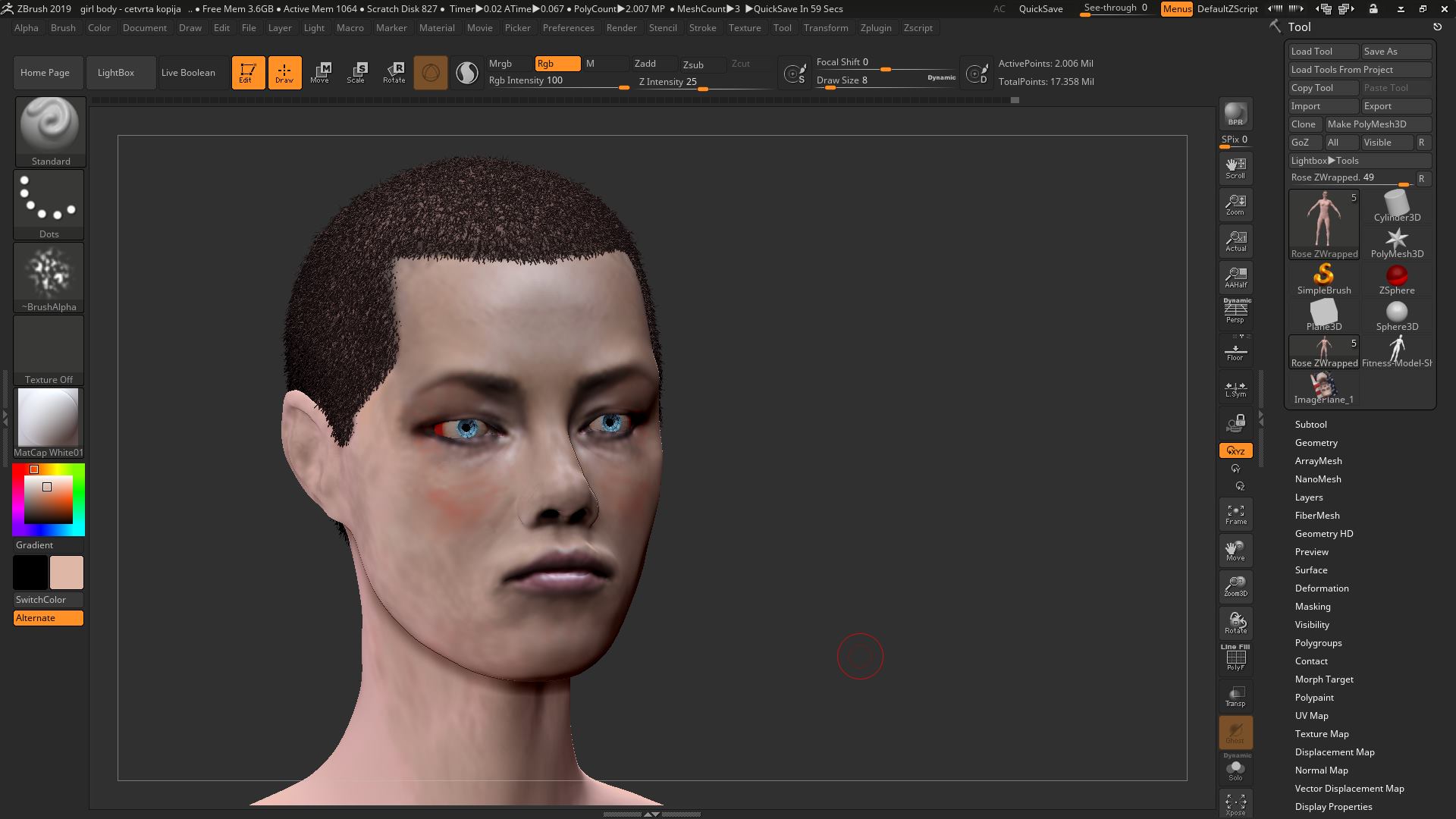Toggle Persp perspective view
Screen dimensions: 1456x819
pos(1235,312)
